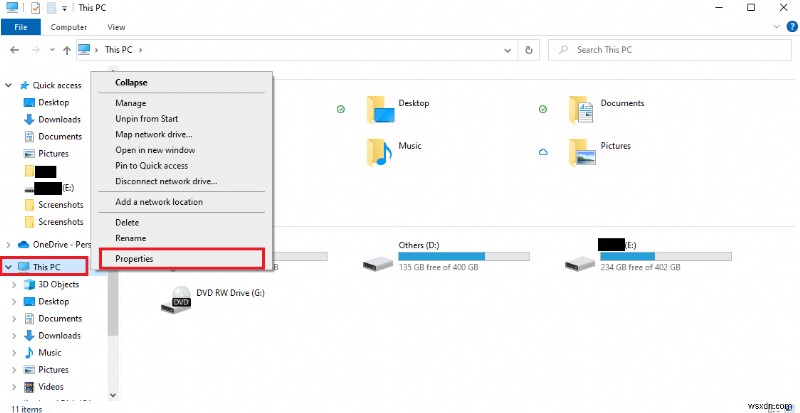
Task: Collapse the This PC tree node
Action: [8, 267]
